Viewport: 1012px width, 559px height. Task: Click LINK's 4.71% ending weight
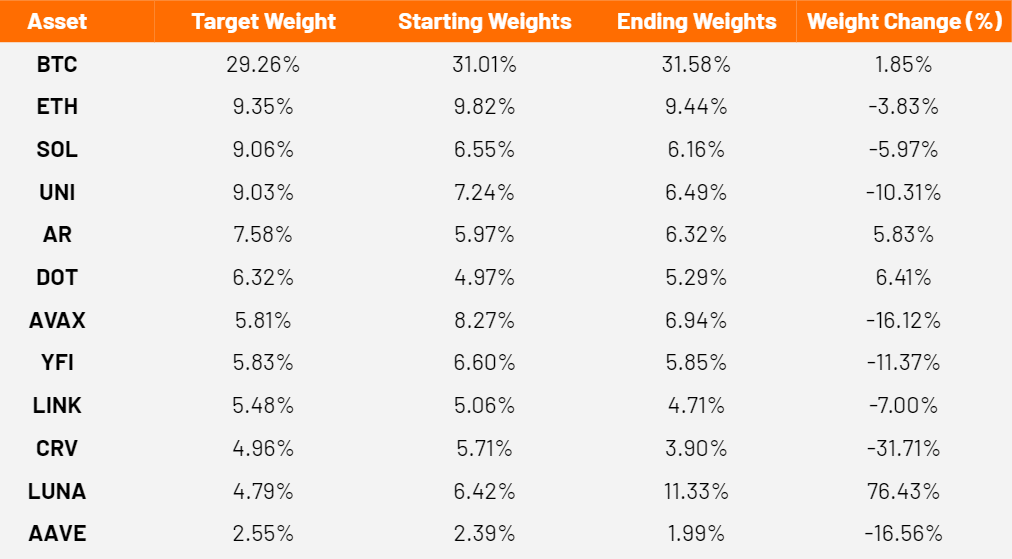(x=696, y=405)
